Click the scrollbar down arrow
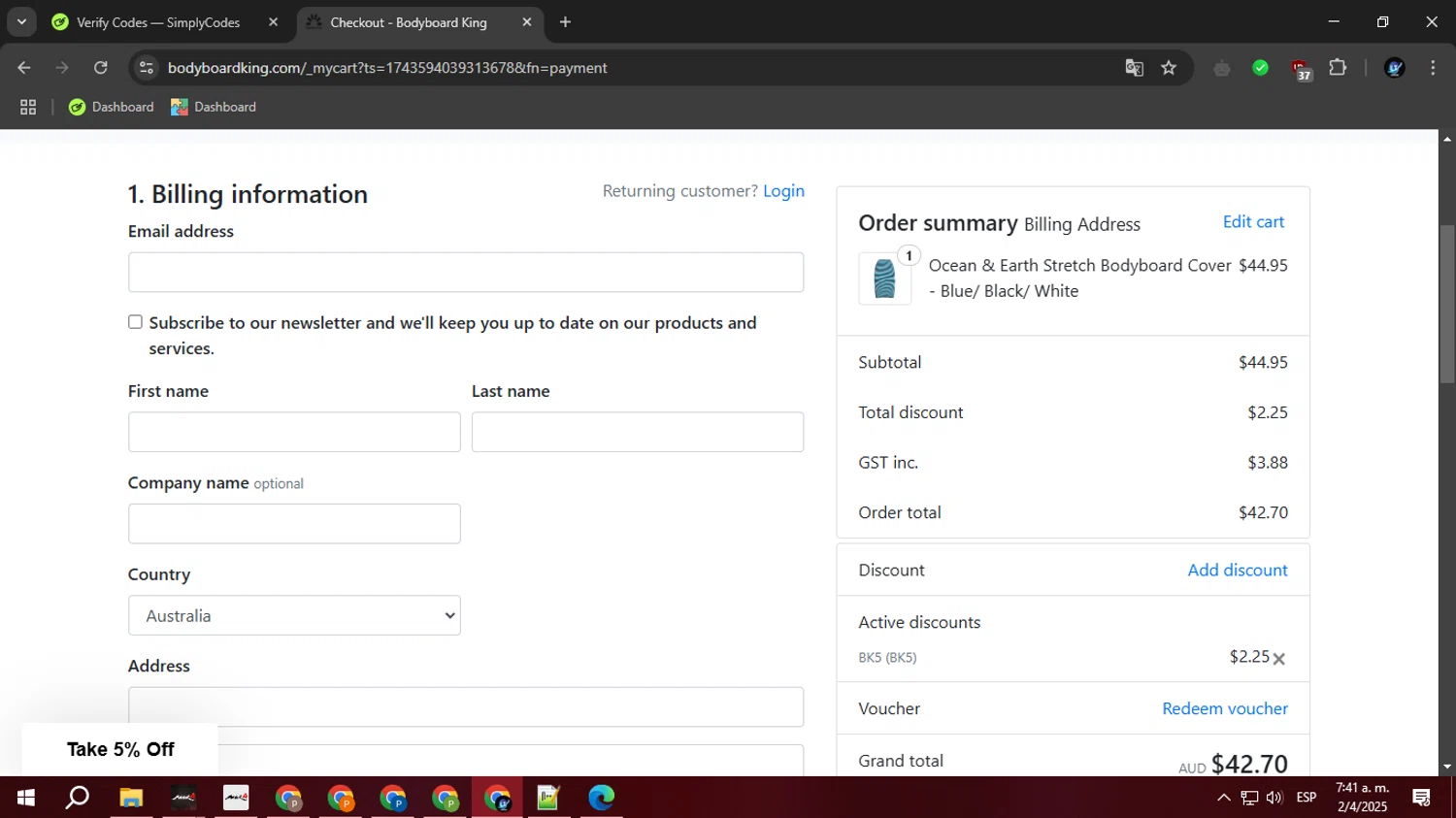The height and width of the screenshot is (818, 1456). coord(1447,767)
